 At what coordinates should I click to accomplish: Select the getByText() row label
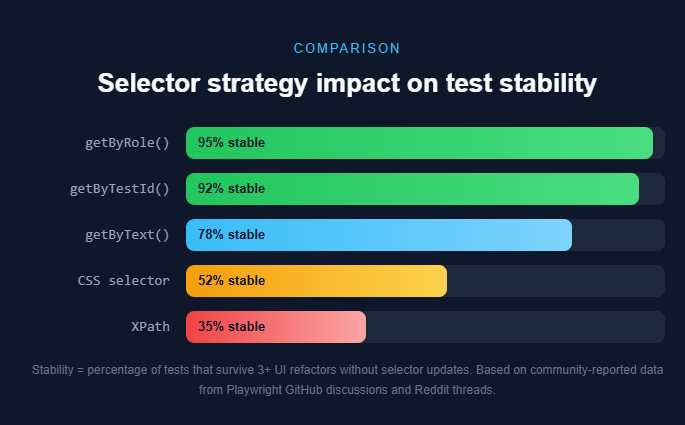(x=127, y=235)
